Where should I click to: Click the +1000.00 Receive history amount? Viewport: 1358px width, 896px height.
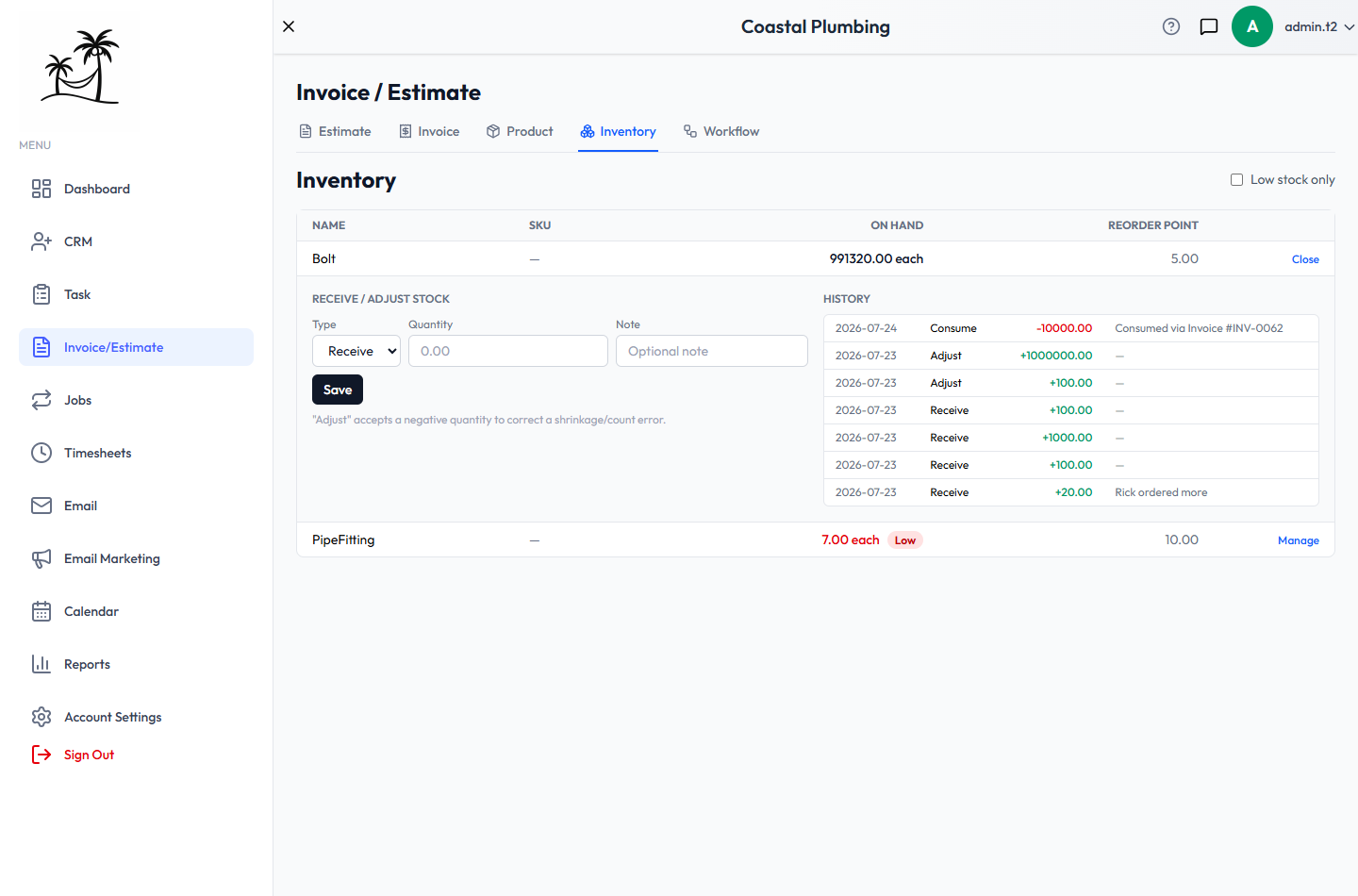[x=1067, y=438]
